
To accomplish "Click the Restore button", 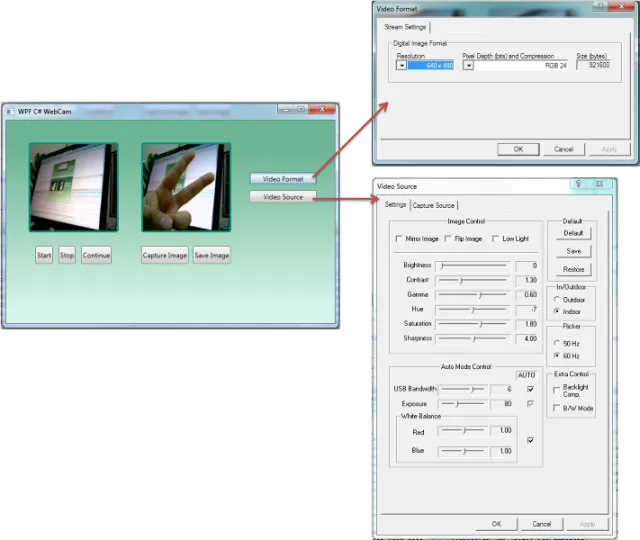I will (x=573, y=269).
